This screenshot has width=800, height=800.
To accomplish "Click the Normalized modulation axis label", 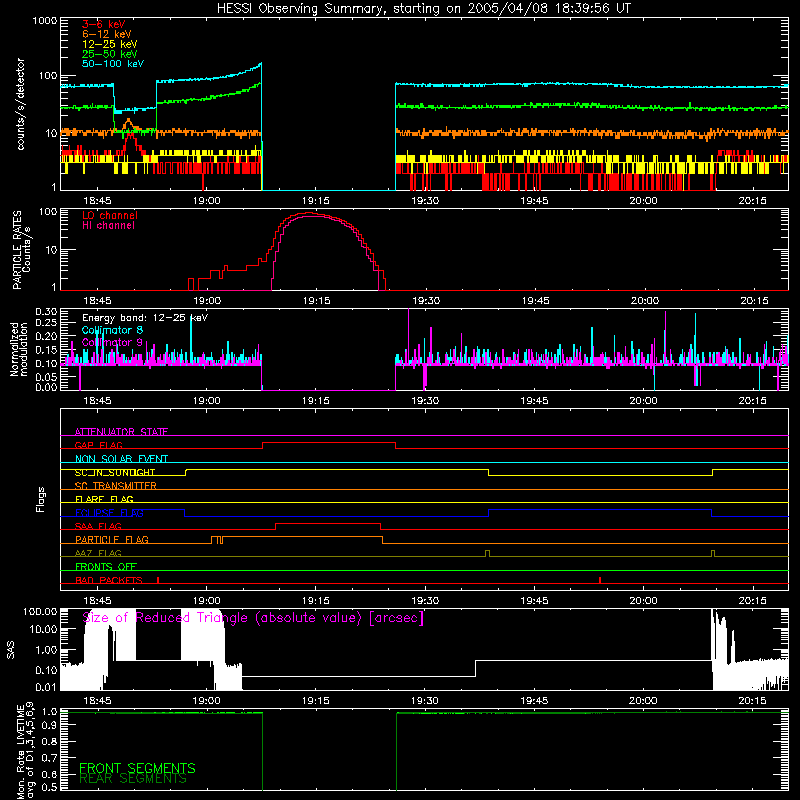I will (18, 349).
